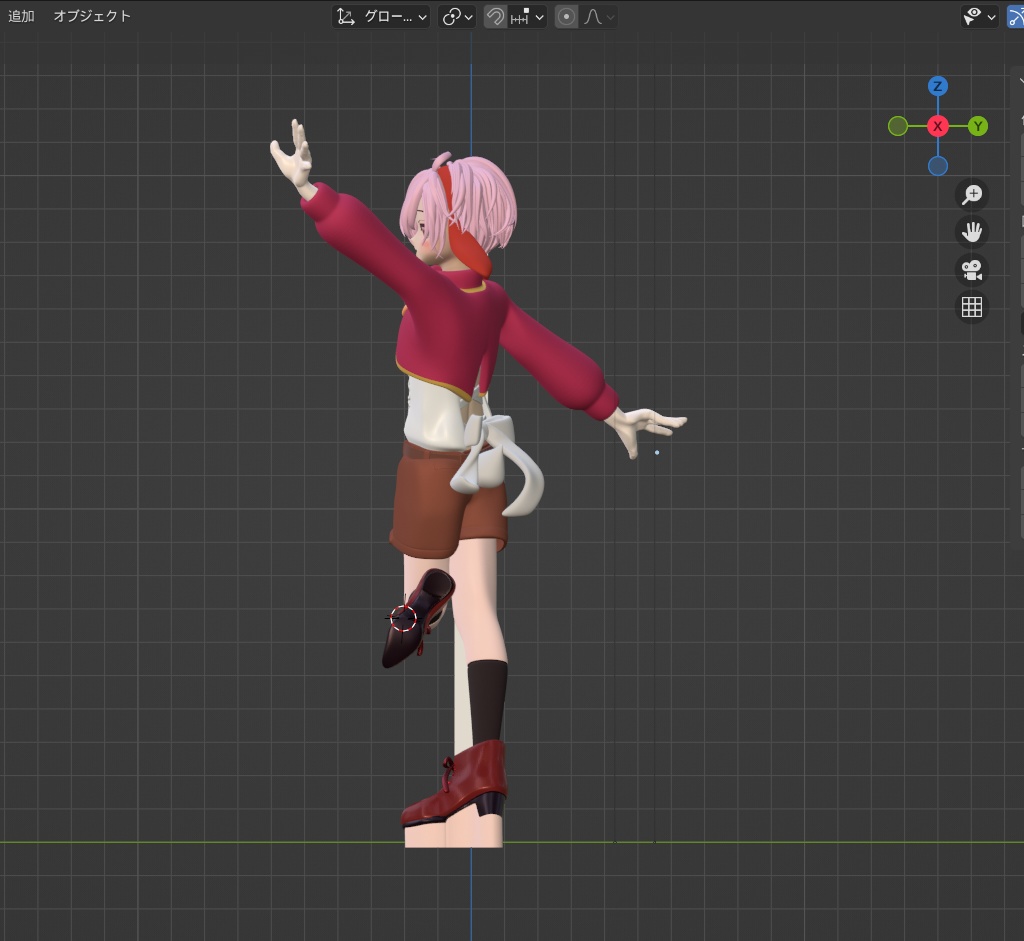Open the selectability and visibility eye dropdown

978,17
